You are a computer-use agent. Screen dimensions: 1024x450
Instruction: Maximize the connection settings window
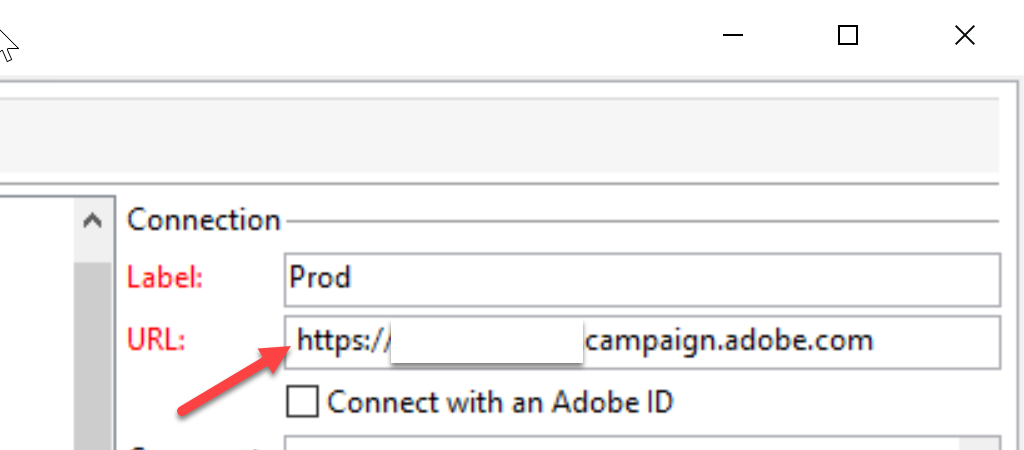(848, 35)
